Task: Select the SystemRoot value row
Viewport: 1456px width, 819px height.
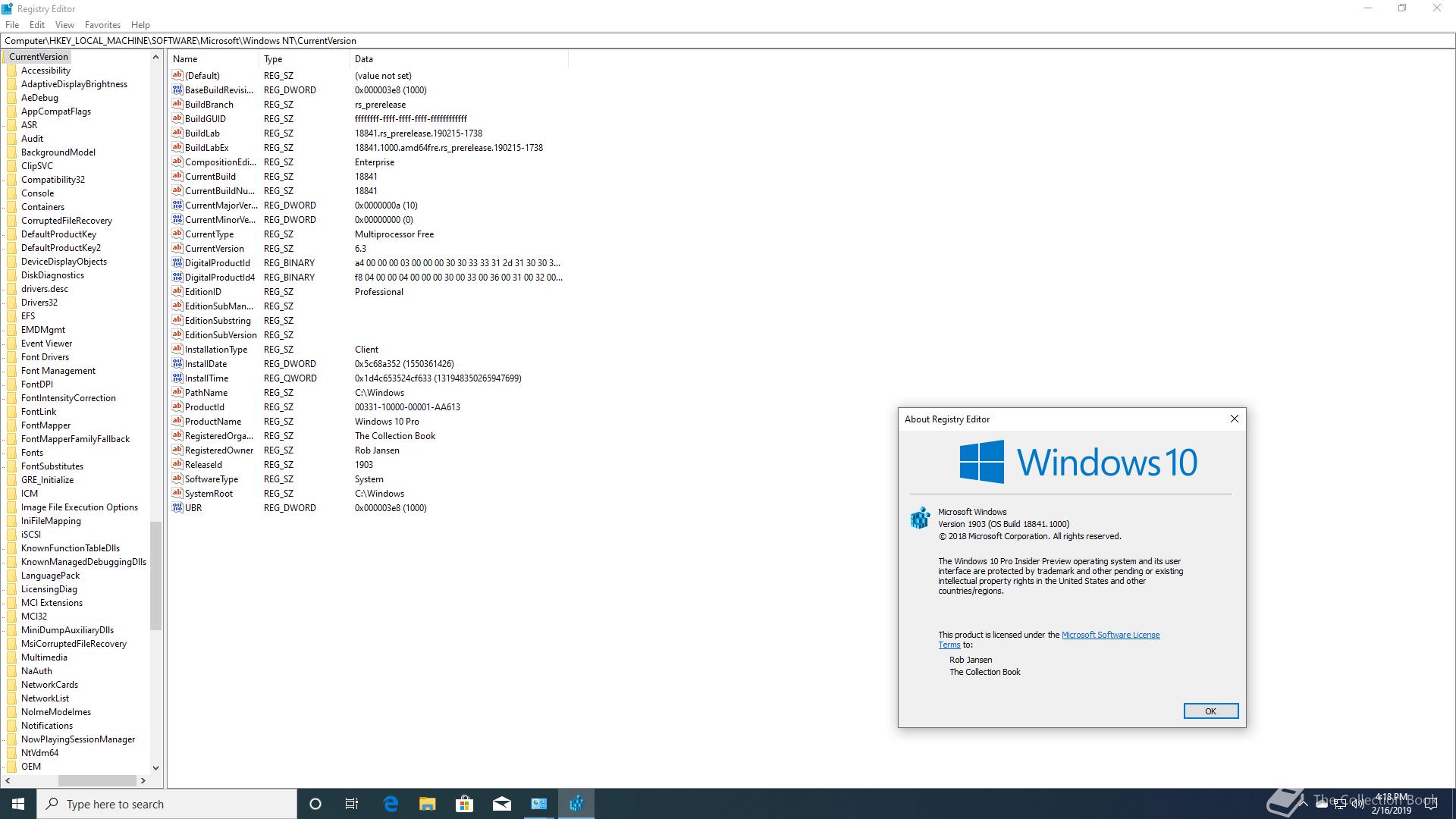Action: pos(368,494)
